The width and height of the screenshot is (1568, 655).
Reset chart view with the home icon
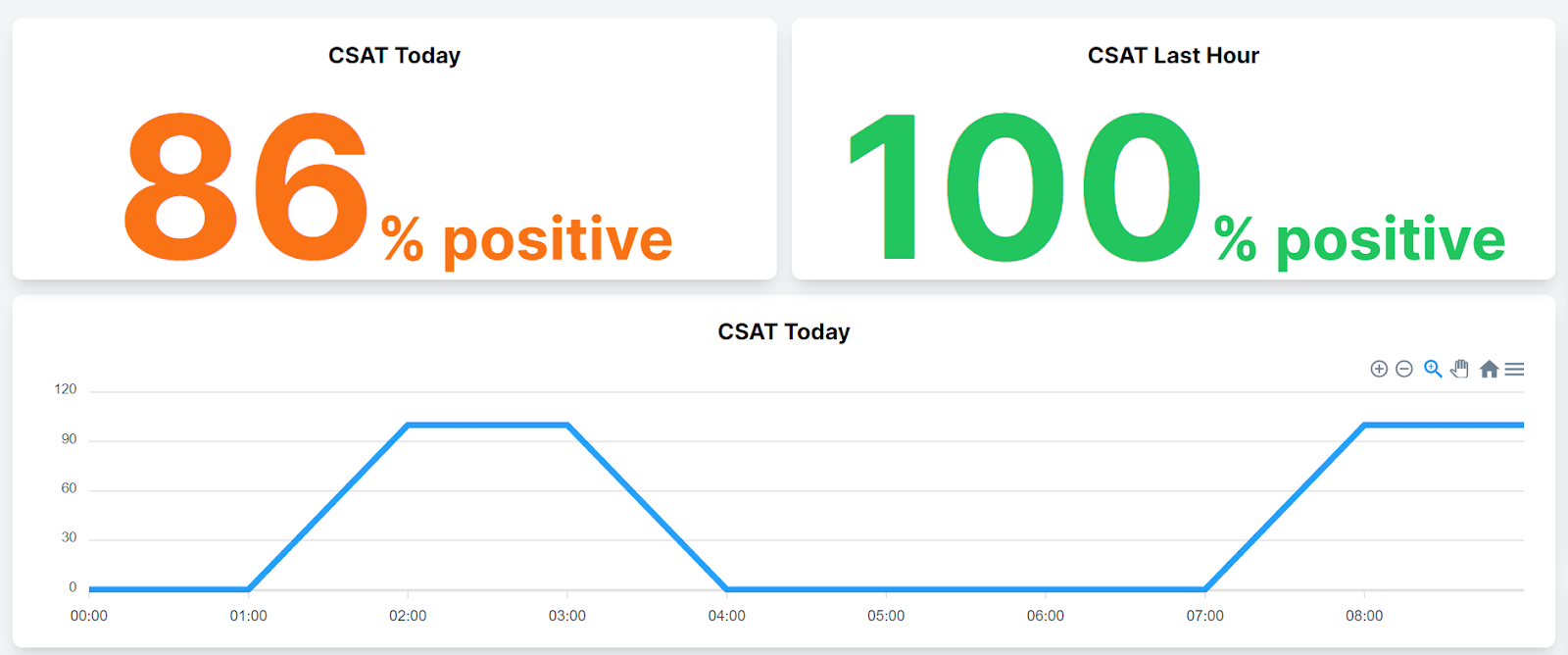coord(1491,369)
